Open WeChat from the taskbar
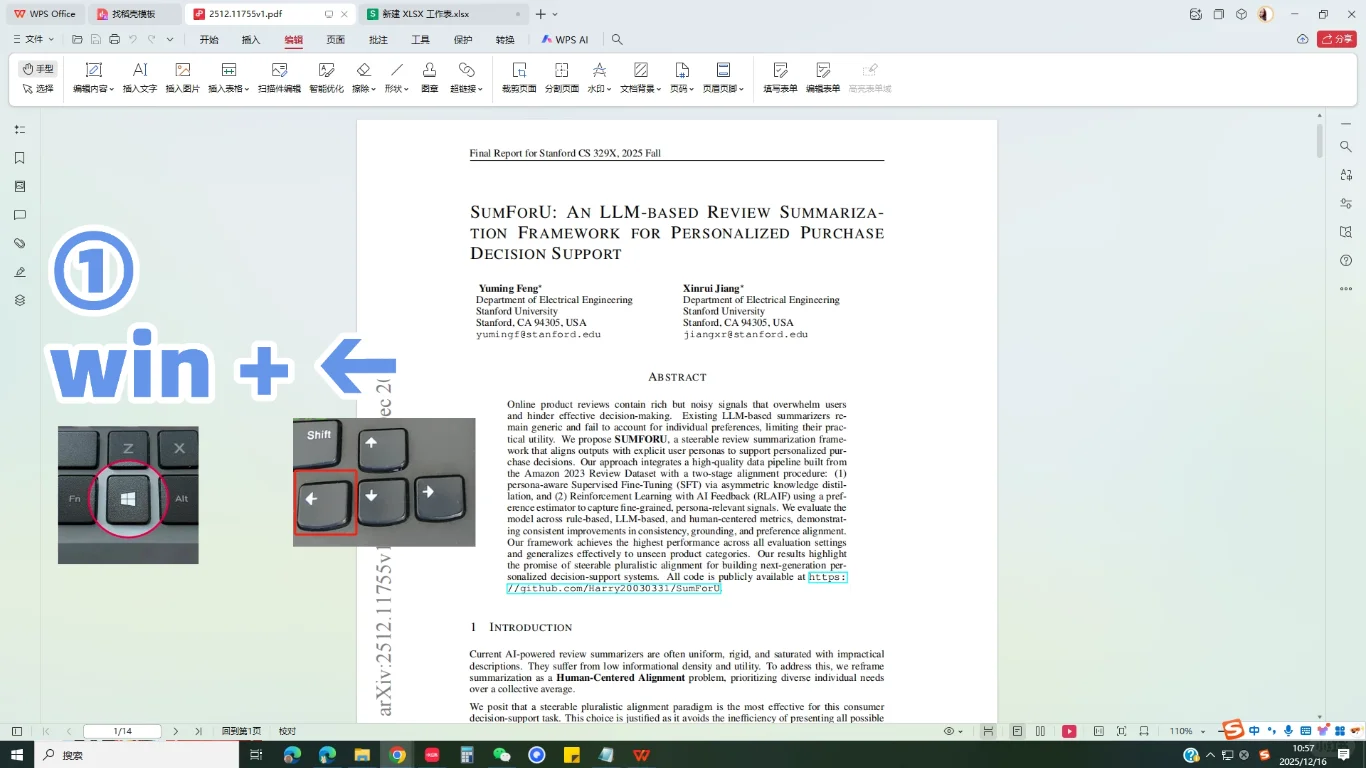1366x768 pixels. 502,755
